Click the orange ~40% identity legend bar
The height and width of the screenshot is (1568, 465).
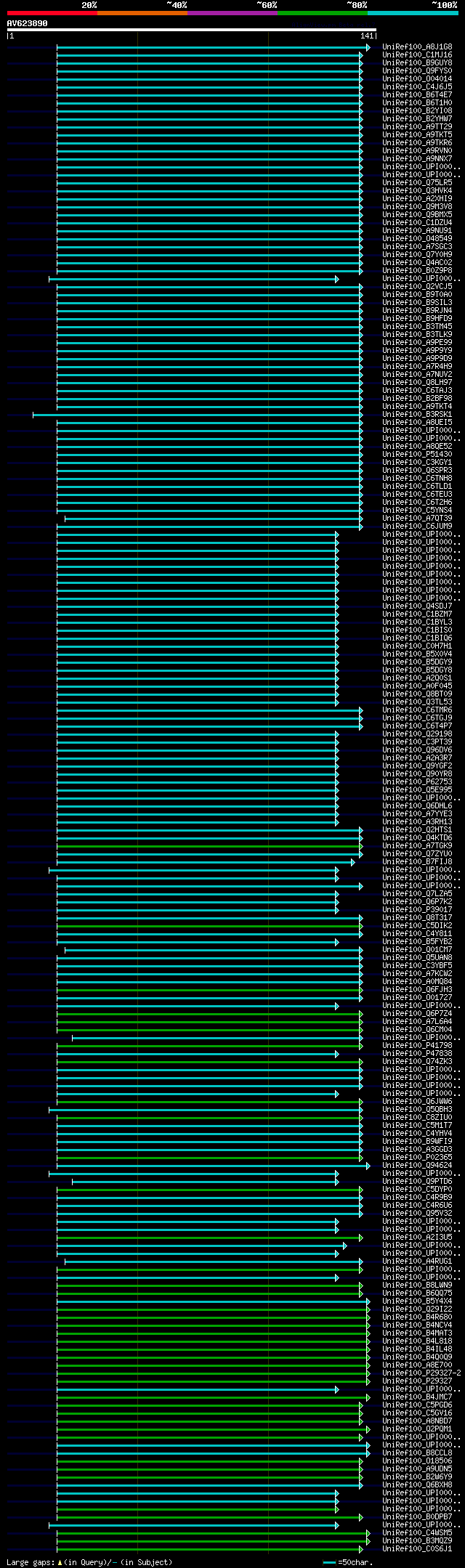click(142, 13)
